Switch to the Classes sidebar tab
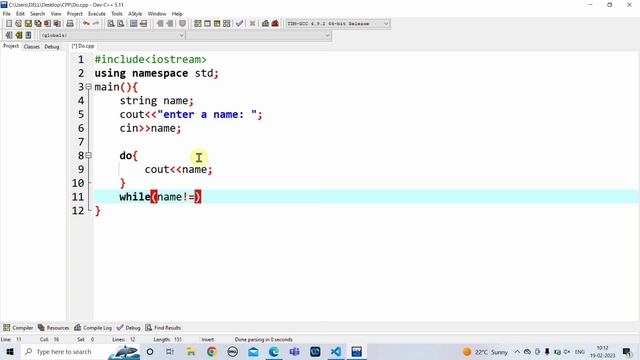The height and width of the screenshot is (360, 640). (x=31, y=47)
